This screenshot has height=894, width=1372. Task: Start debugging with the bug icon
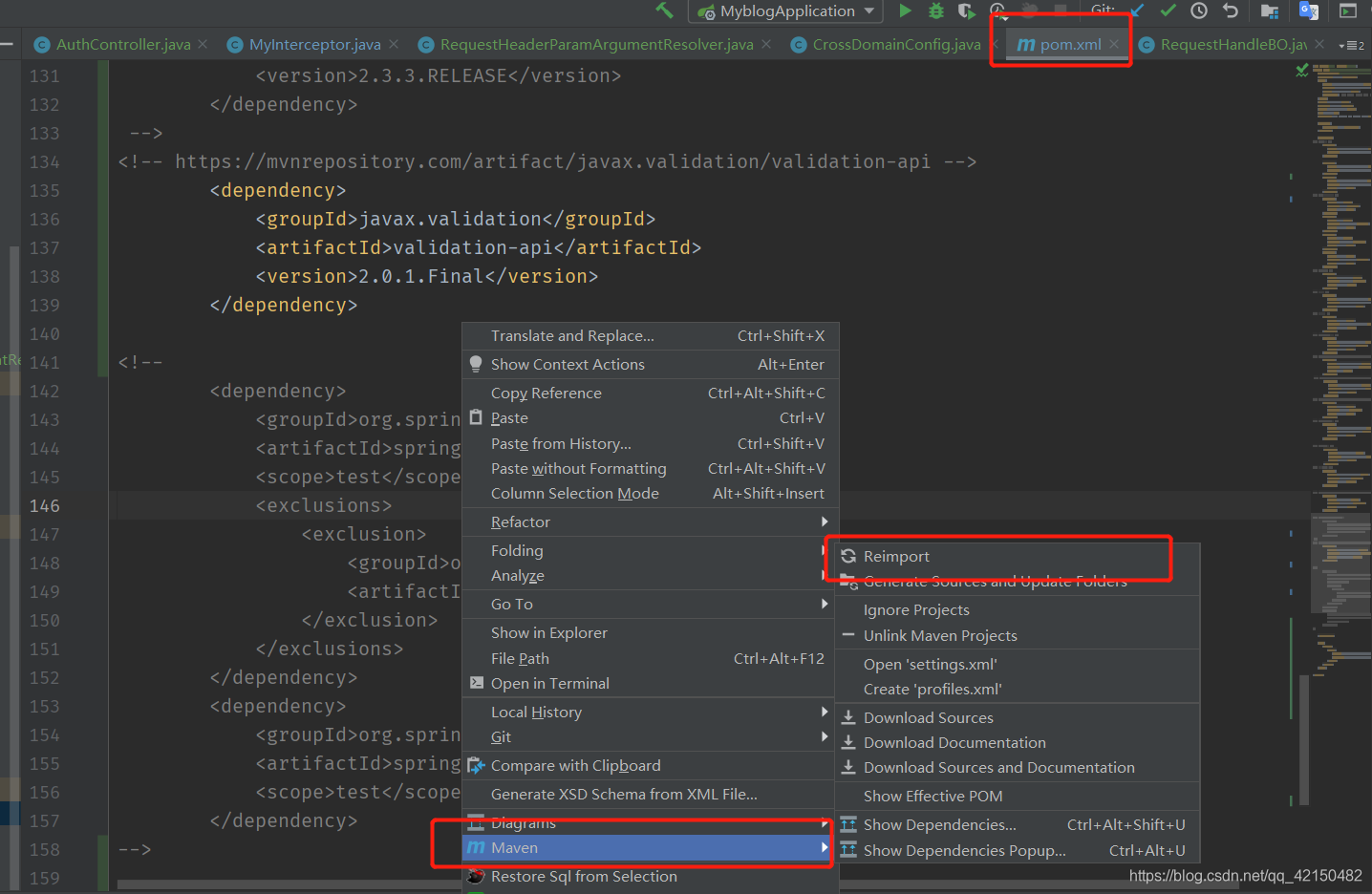936,11
